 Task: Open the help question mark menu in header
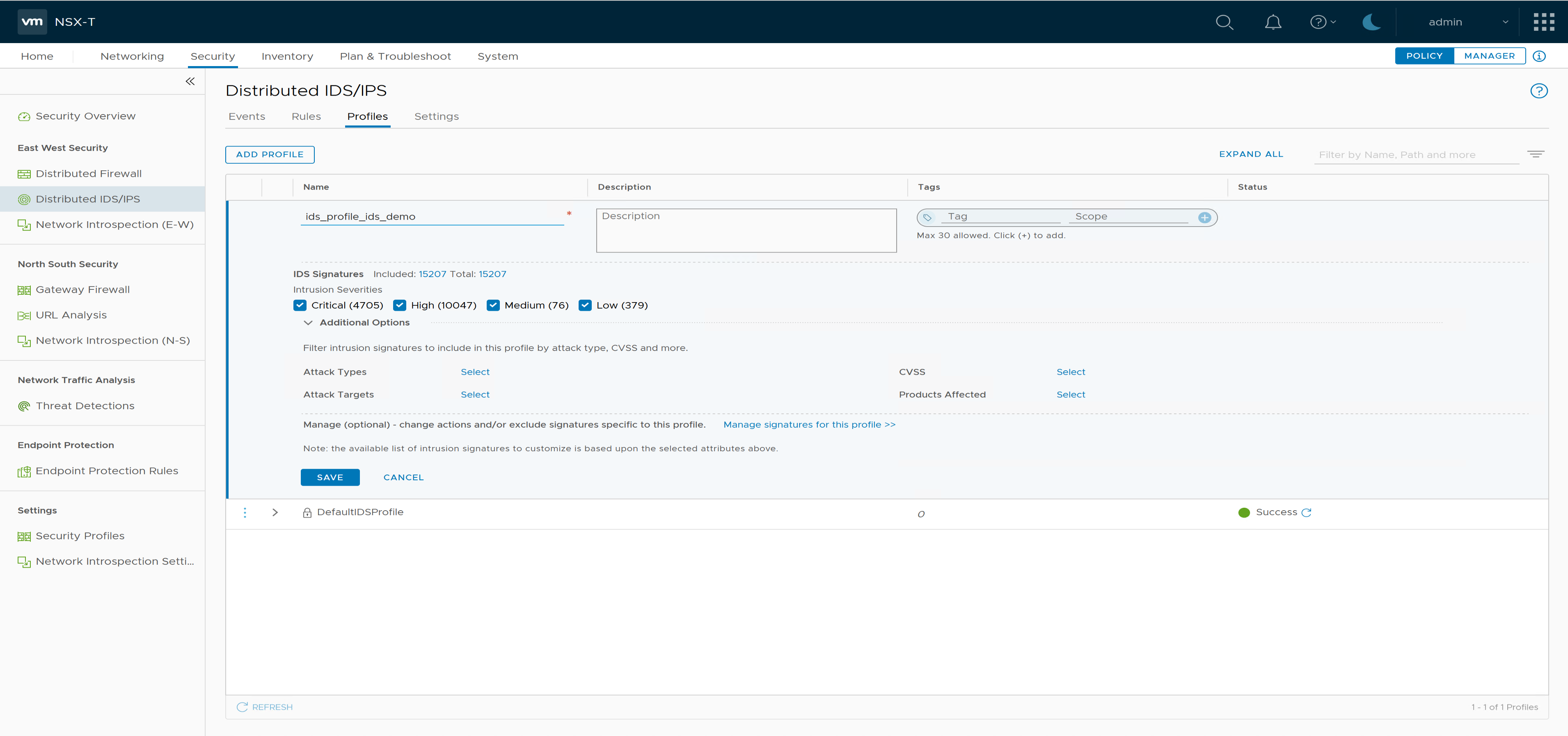pyautogui.click(x=1323, y=23)
